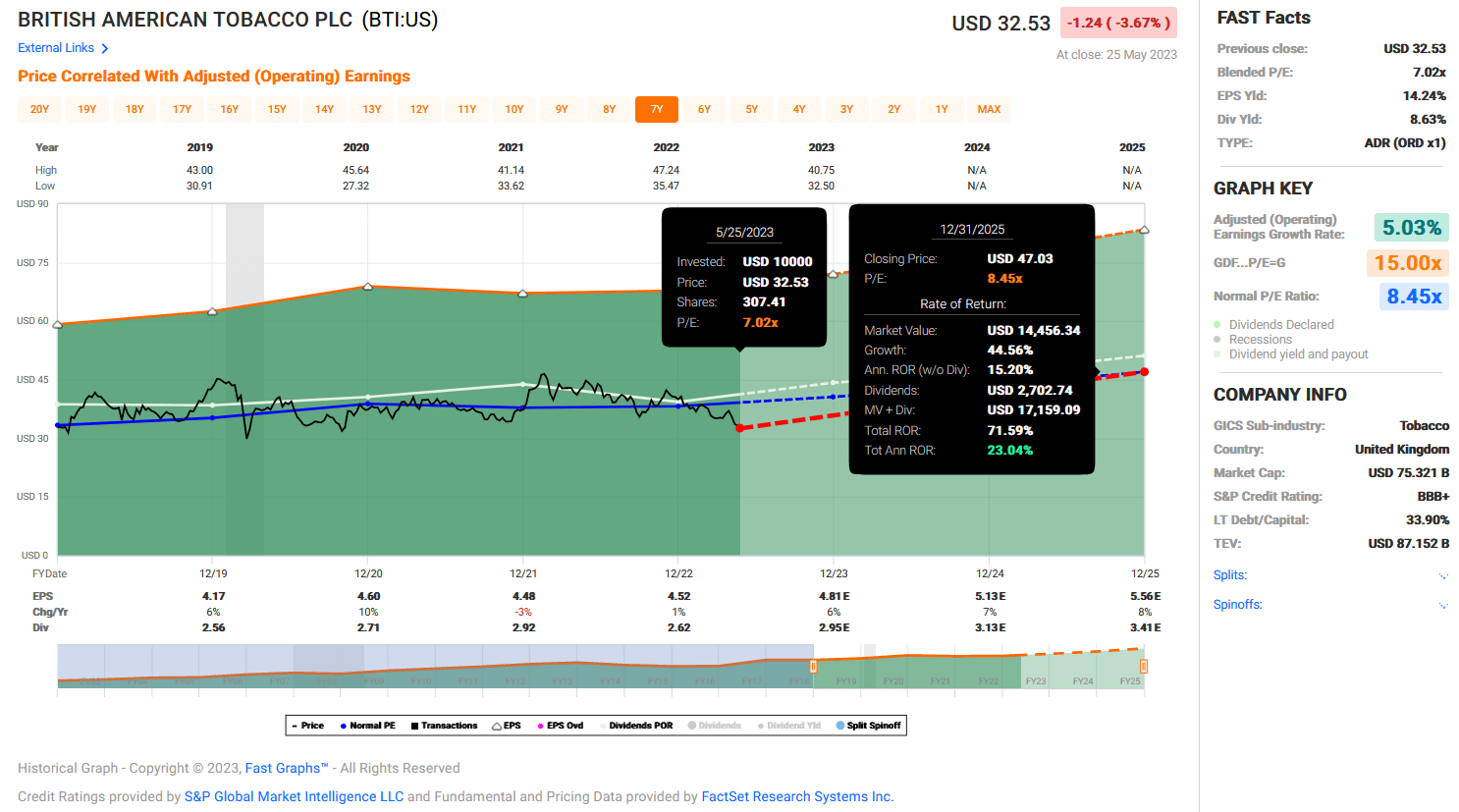The height and width of the screenshot is (812, 1459).
Task: Switch to the 13Y time range
Action: (372, 109)
